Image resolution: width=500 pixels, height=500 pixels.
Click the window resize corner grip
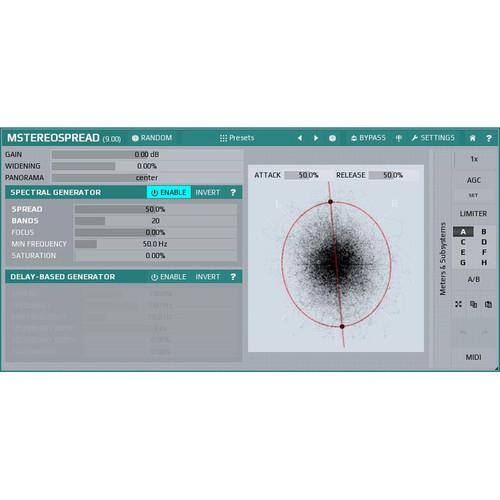click(497, 368)
